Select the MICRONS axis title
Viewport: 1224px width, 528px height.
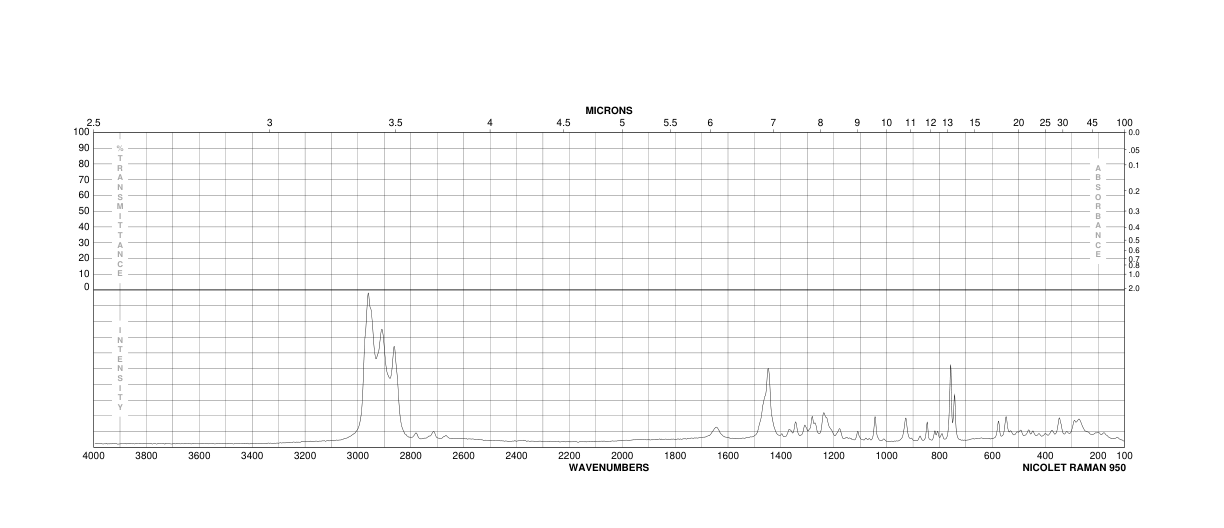pos(609,110)
